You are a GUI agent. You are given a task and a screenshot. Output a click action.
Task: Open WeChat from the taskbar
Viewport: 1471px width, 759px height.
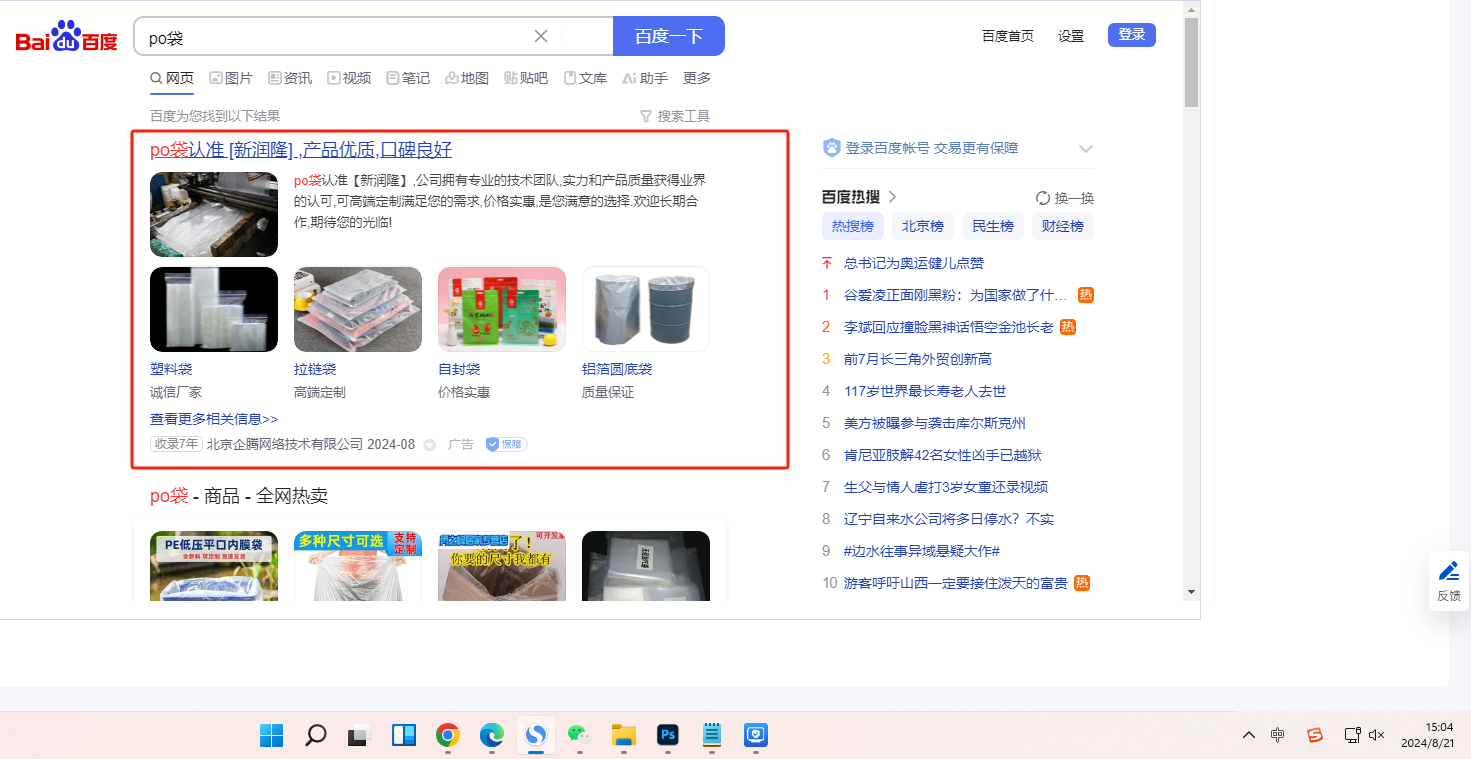[x=579, y=735]
